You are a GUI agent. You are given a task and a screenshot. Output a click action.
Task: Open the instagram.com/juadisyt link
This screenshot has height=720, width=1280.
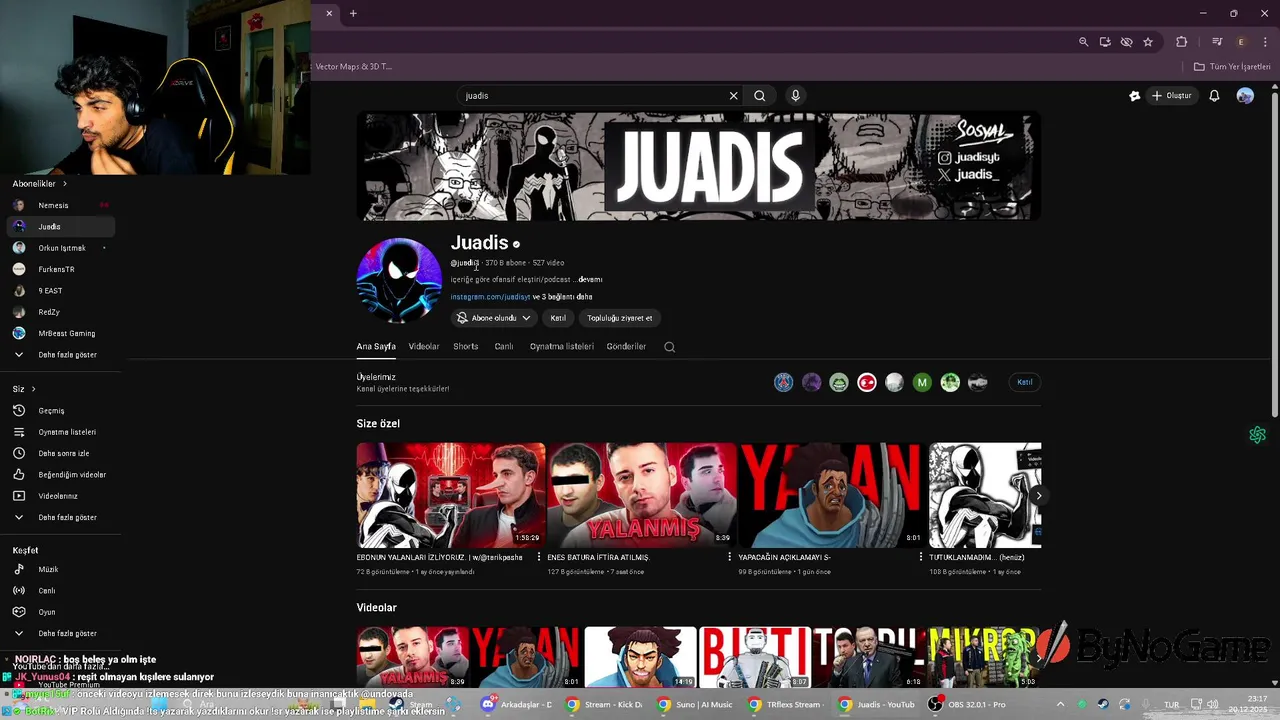[x=490, y=297]
